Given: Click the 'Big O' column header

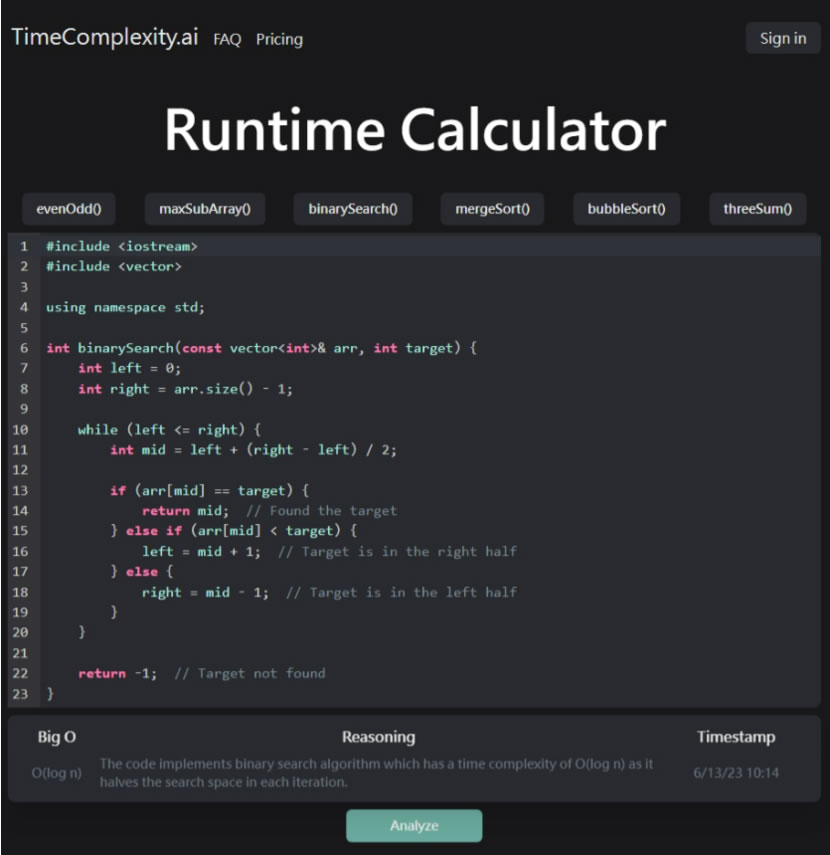Looking at the screenshot, I should 57,737.
